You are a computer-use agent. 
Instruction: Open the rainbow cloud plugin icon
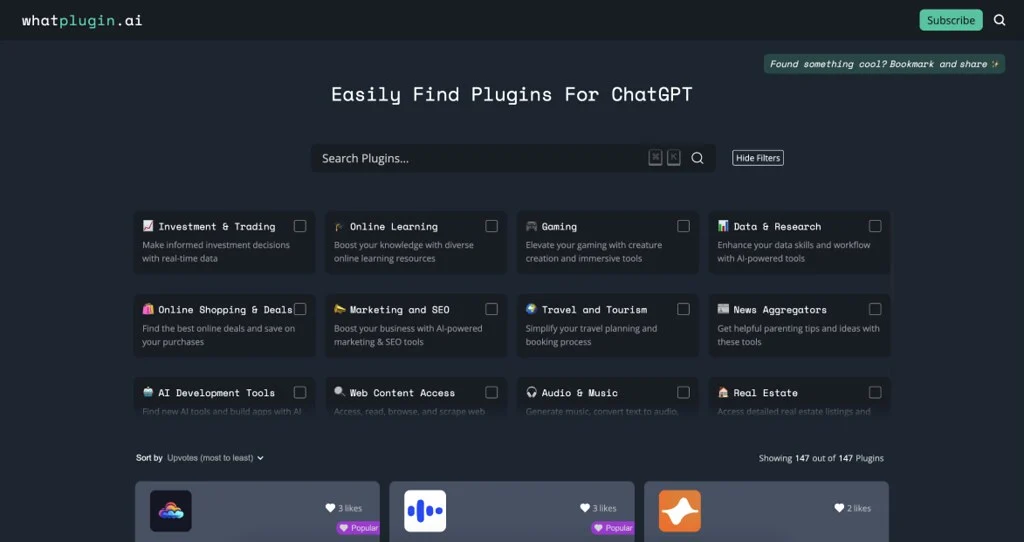(x=171, y=511)
